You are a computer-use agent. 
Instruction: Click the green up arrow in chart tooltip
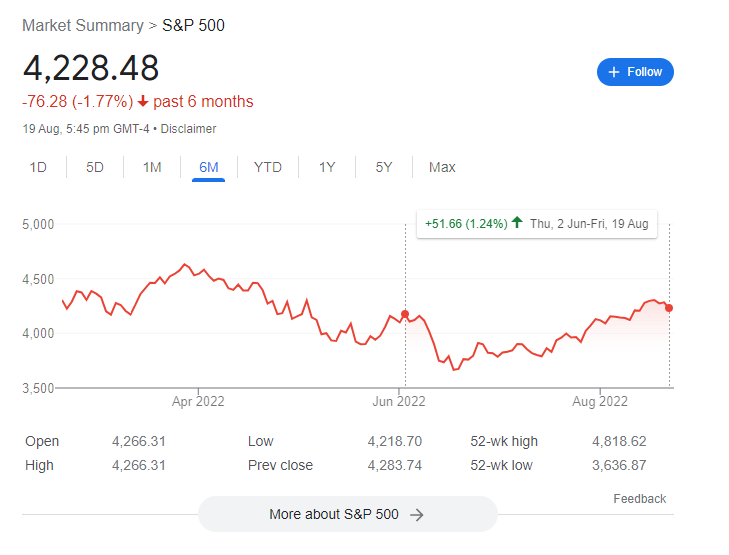[517, 223]
